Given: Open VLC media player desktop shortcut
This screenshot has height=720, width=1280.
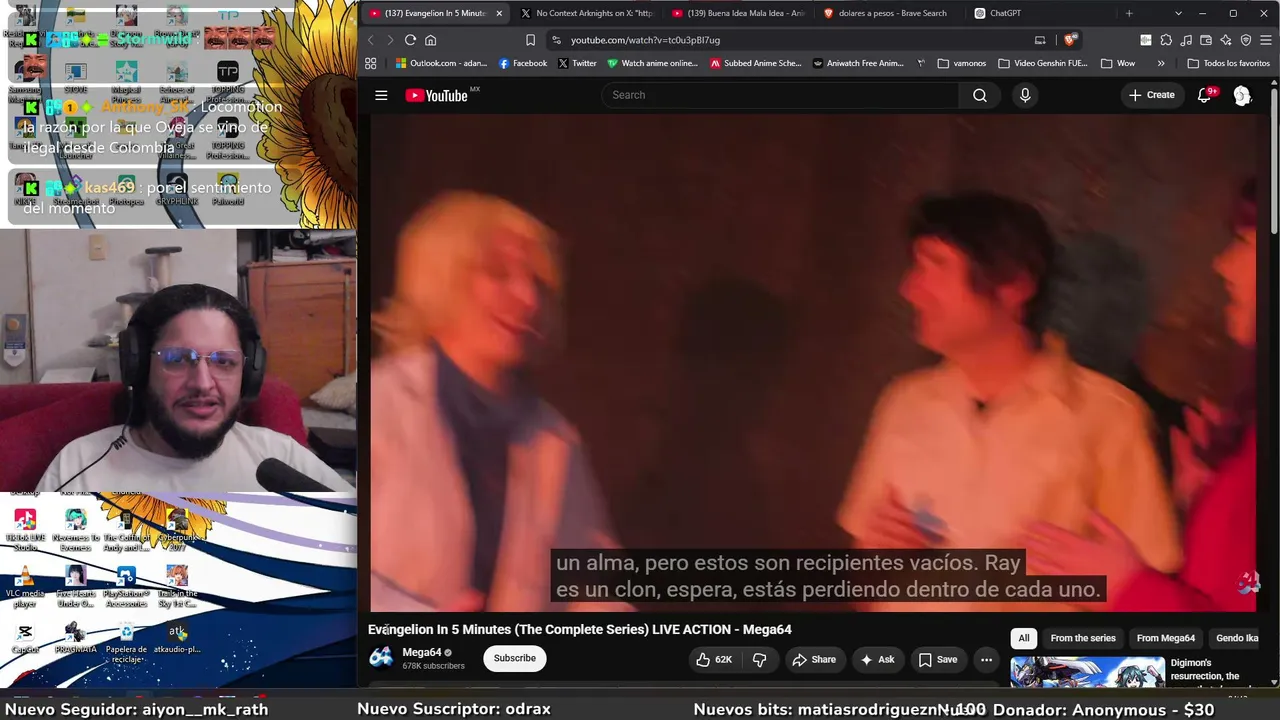Looking at the screenshot, I should tap(25, 587).
